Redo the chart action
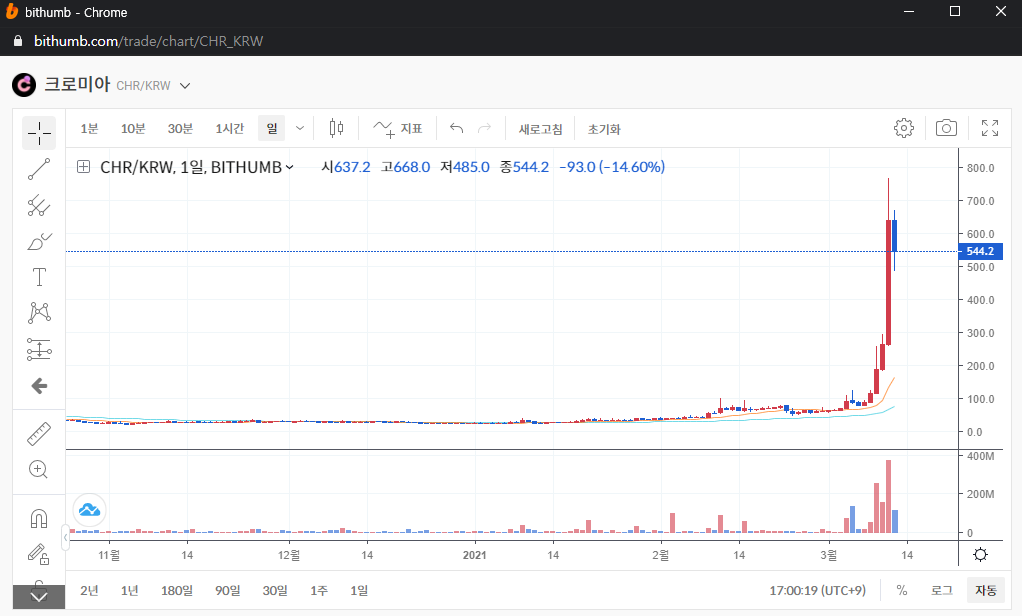This screenshot has height=616, width=1022. click(484, 128)
